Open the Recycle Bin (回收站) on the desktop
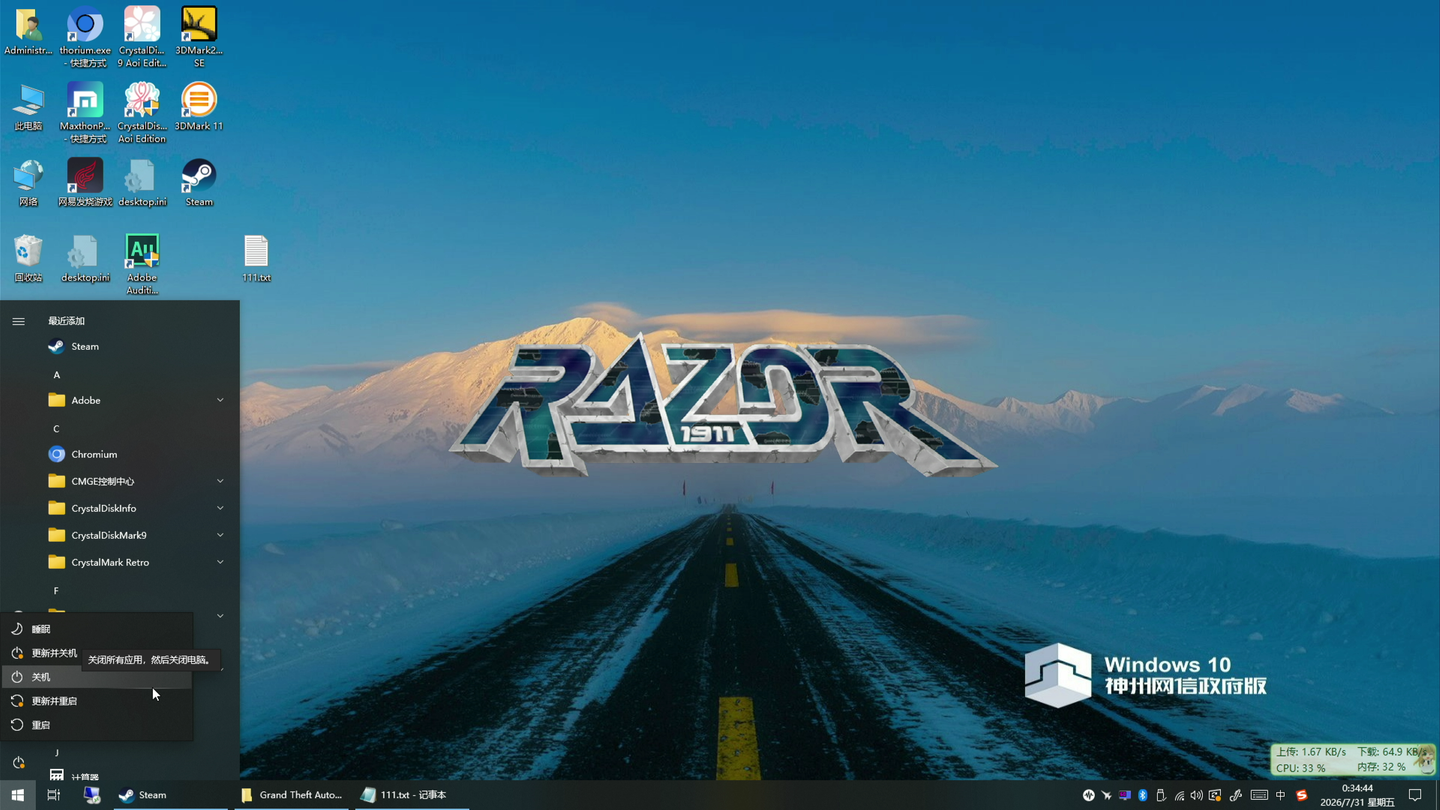 tap(28, 259)
